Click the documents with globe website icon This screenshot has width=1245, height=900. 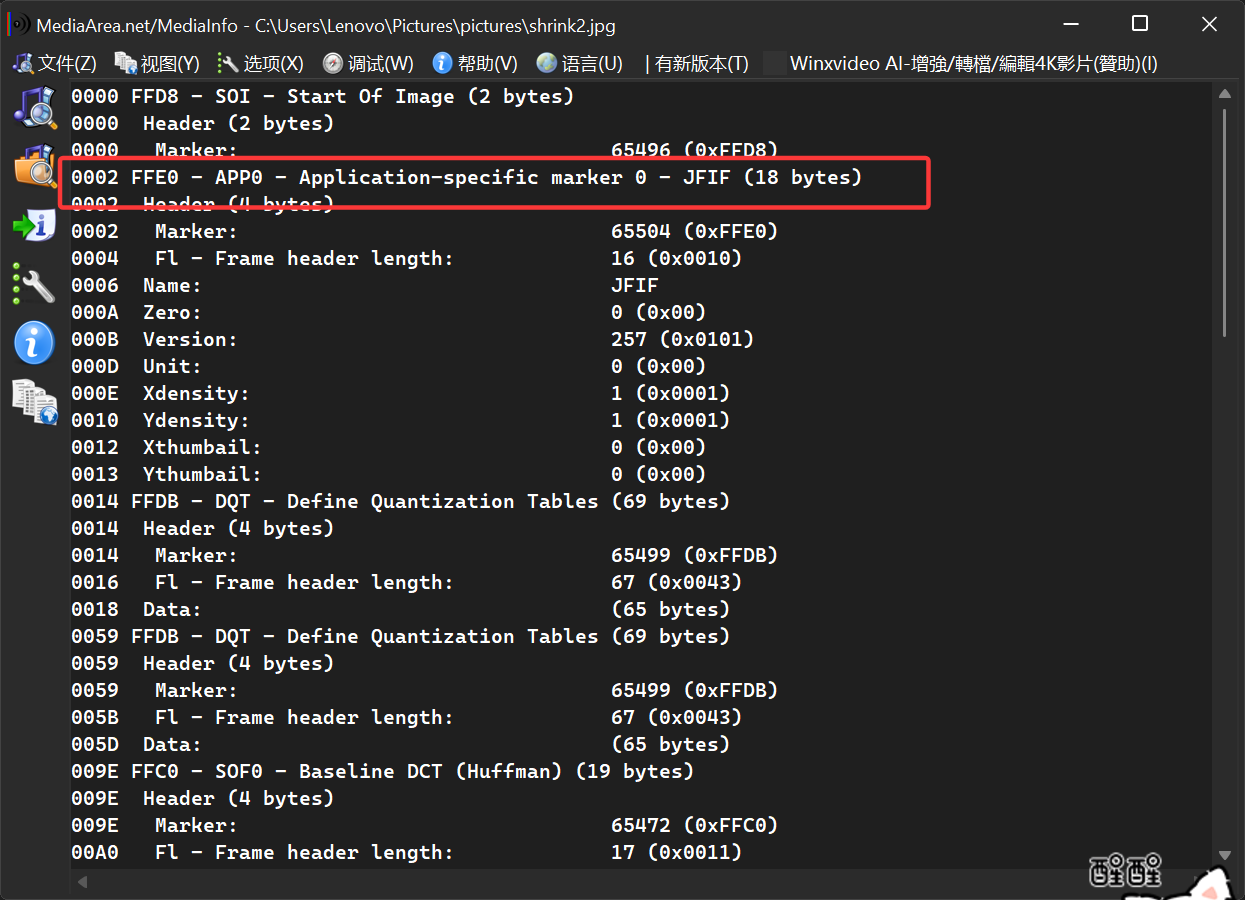pyautogui.click(x=35, y=402)
